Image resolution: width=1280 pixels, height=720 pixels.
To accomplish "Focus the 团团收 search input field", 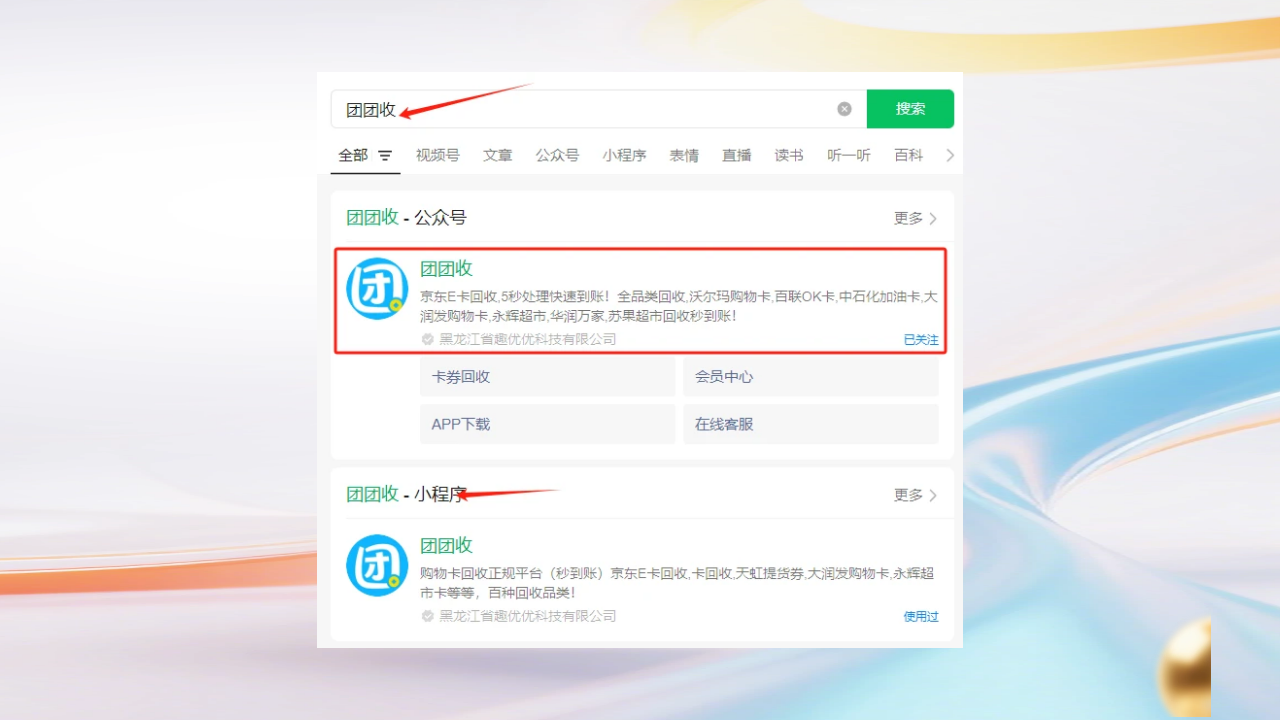I will pos(598,109).
